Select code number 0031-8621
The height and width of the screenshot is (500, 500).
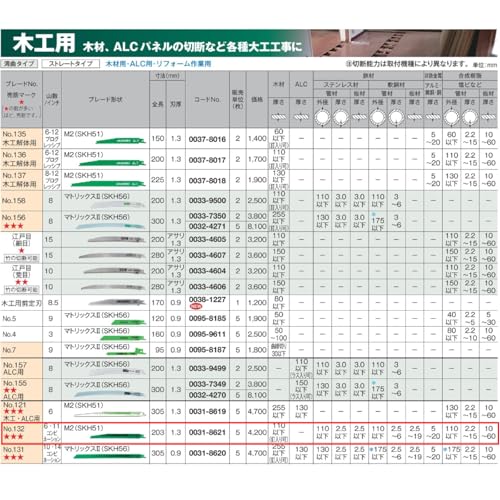coord(207,432)
